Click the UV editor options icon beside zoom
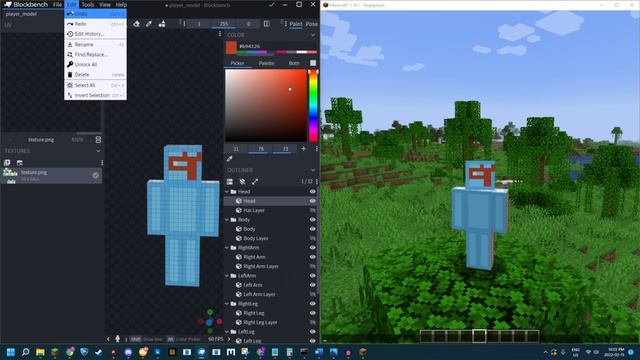Viewport: 640px width, 360px height. coord(98,140)
